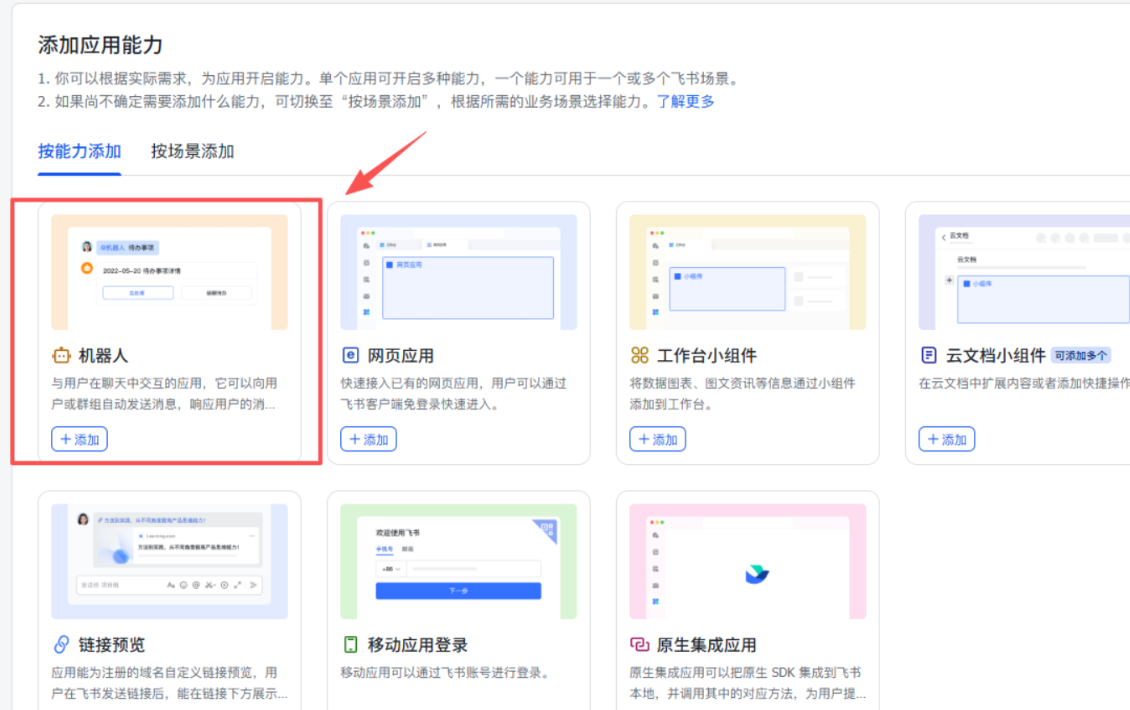Click the 移动应用登录 phone icon
Image resolution: width=1130 pixels, height=710 pixels.
coord(351,645)
